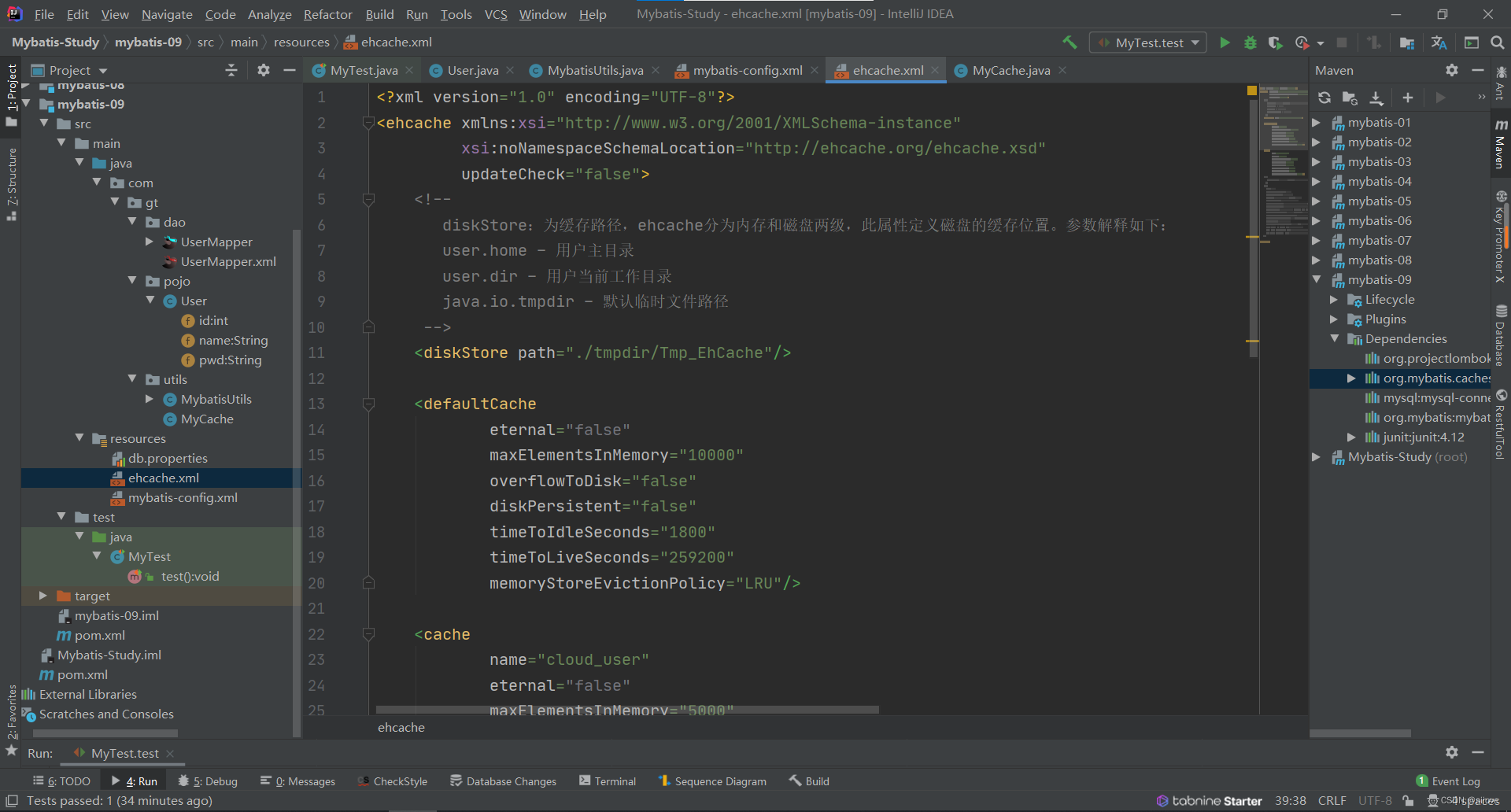Switch to the MyTest.java editor tab

[364, 70]
